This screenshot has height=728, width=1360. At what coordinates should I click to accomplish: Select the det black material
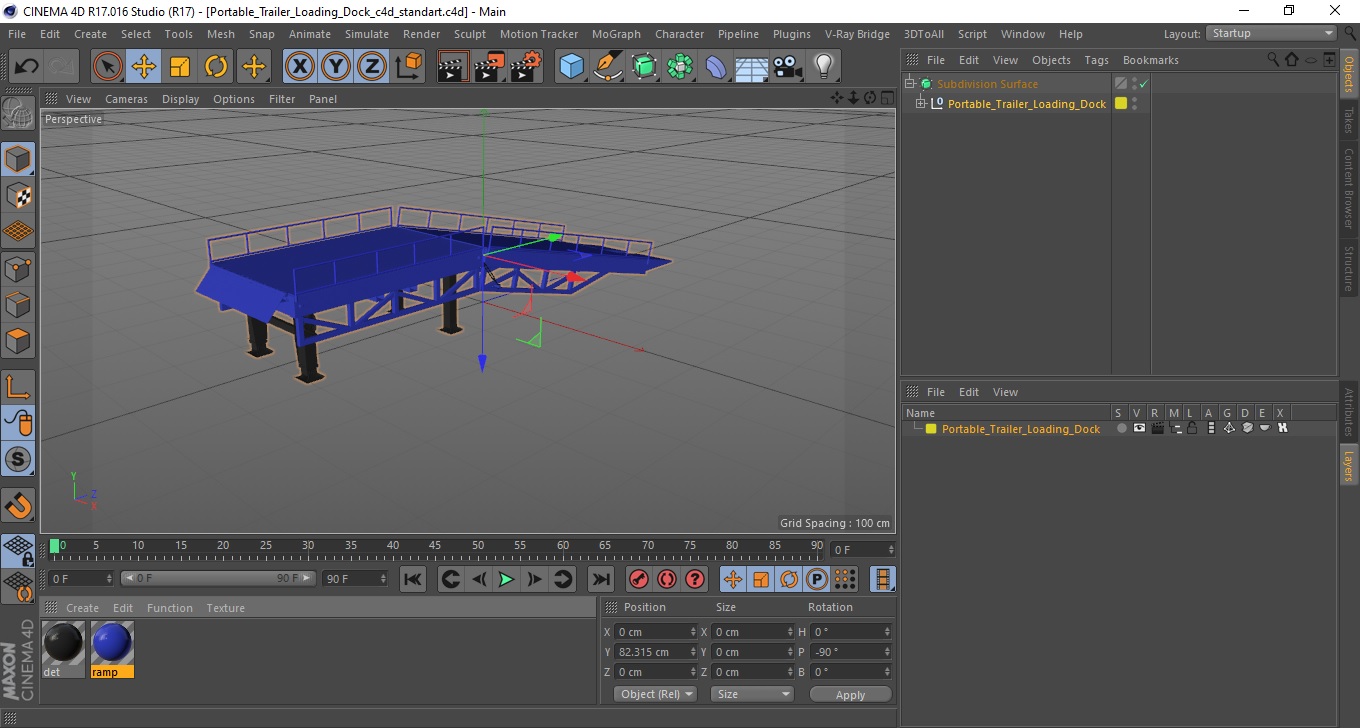(x=64, y=649)
